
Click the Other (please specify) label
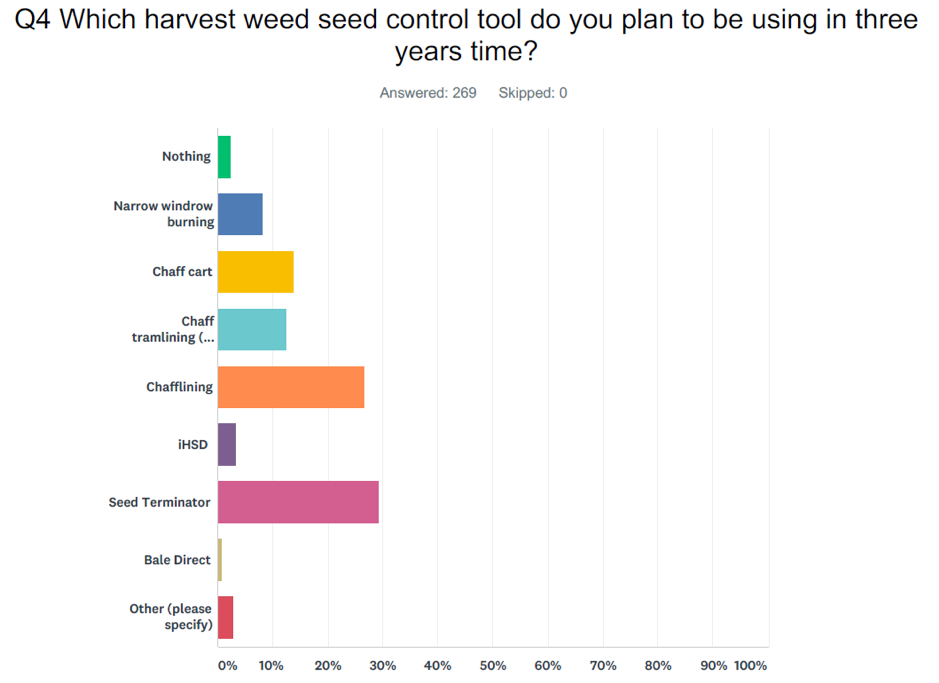[x=171, y=617]
